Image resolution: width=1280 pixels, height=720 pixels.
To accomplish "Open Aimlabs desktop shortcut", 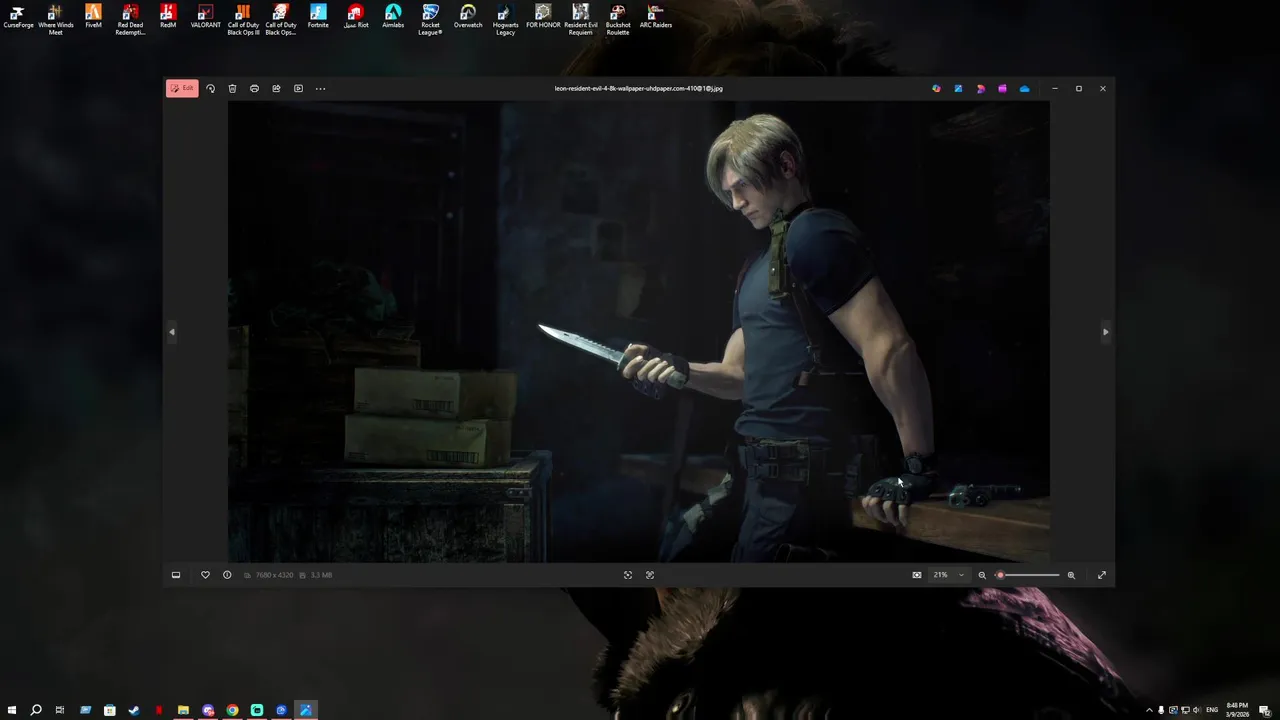I will 393,17.
